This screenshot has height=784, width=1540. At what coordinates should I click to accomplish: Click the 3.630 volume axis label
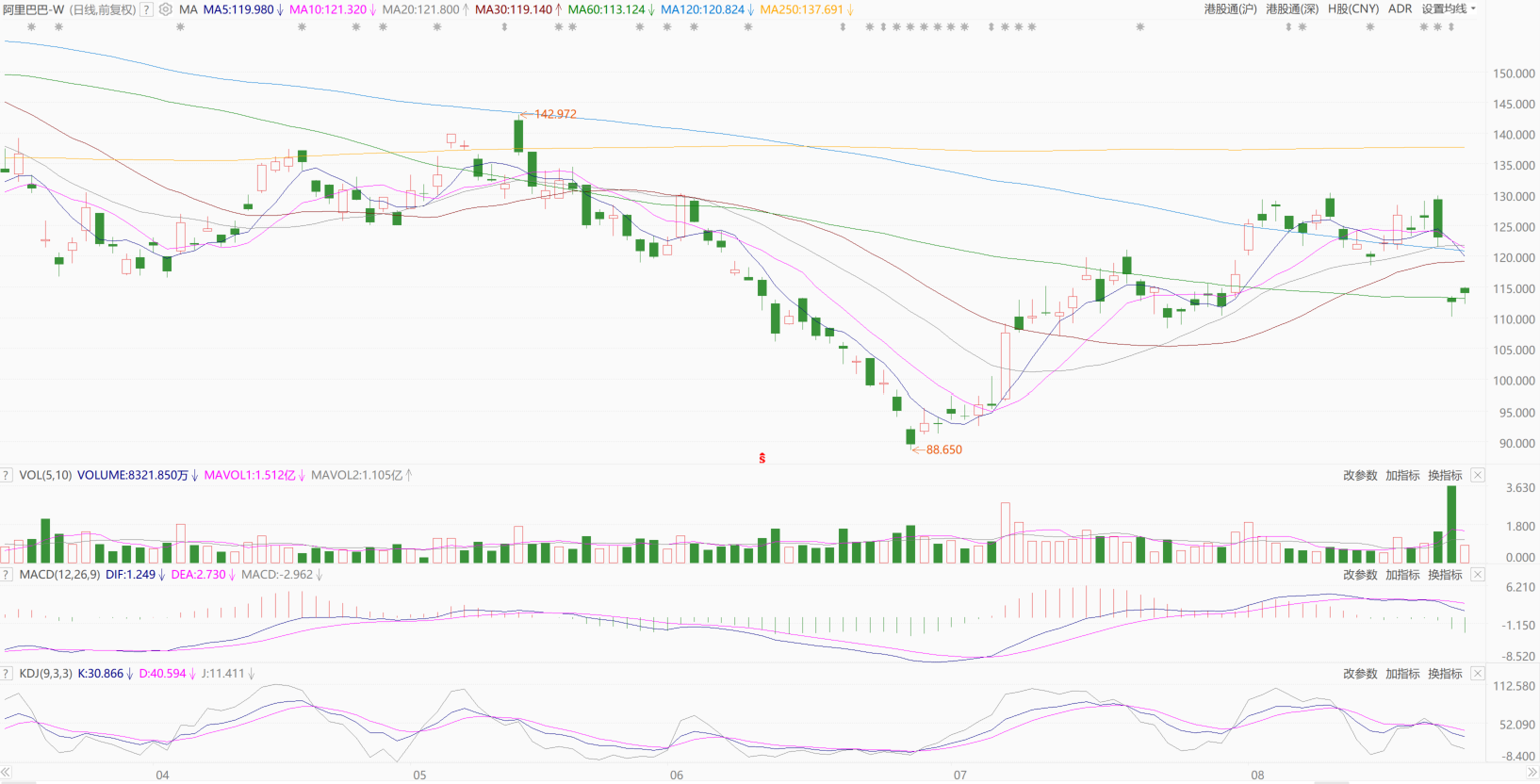click(x=1520, y=488)
